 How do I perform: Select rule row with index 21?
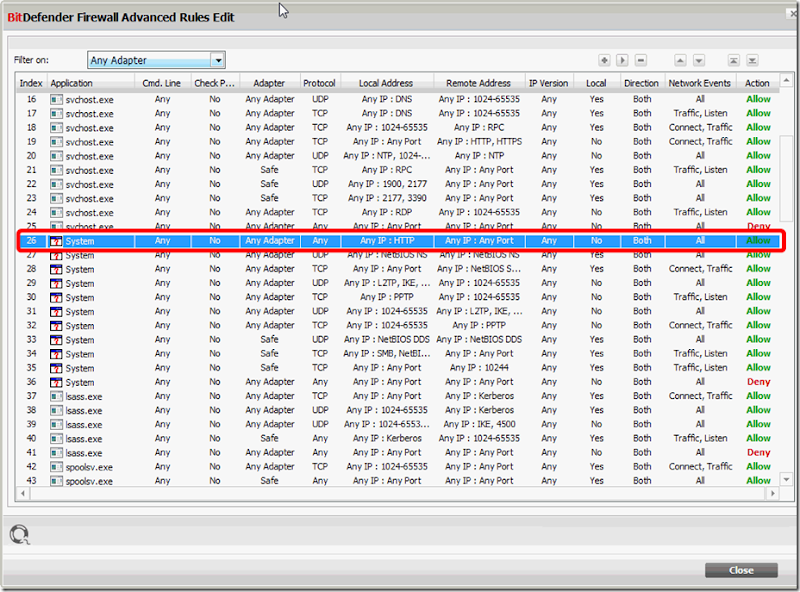[397, 170]
